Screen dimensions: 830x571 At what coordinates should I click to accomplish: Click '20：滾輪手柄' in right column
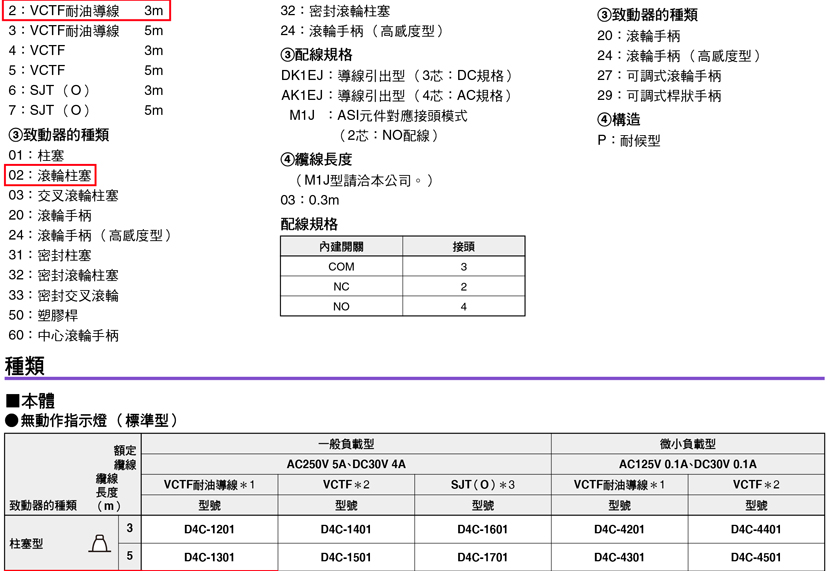tap(638, 36)
